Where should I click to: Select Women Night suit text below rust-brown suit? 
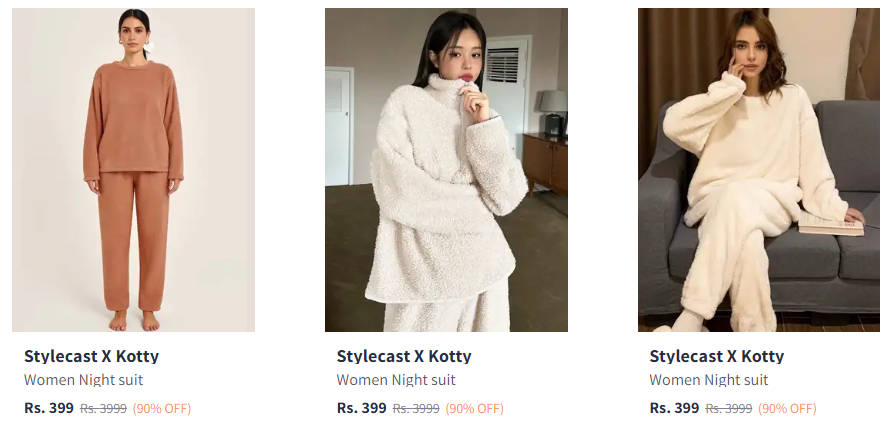click(83, 380)
